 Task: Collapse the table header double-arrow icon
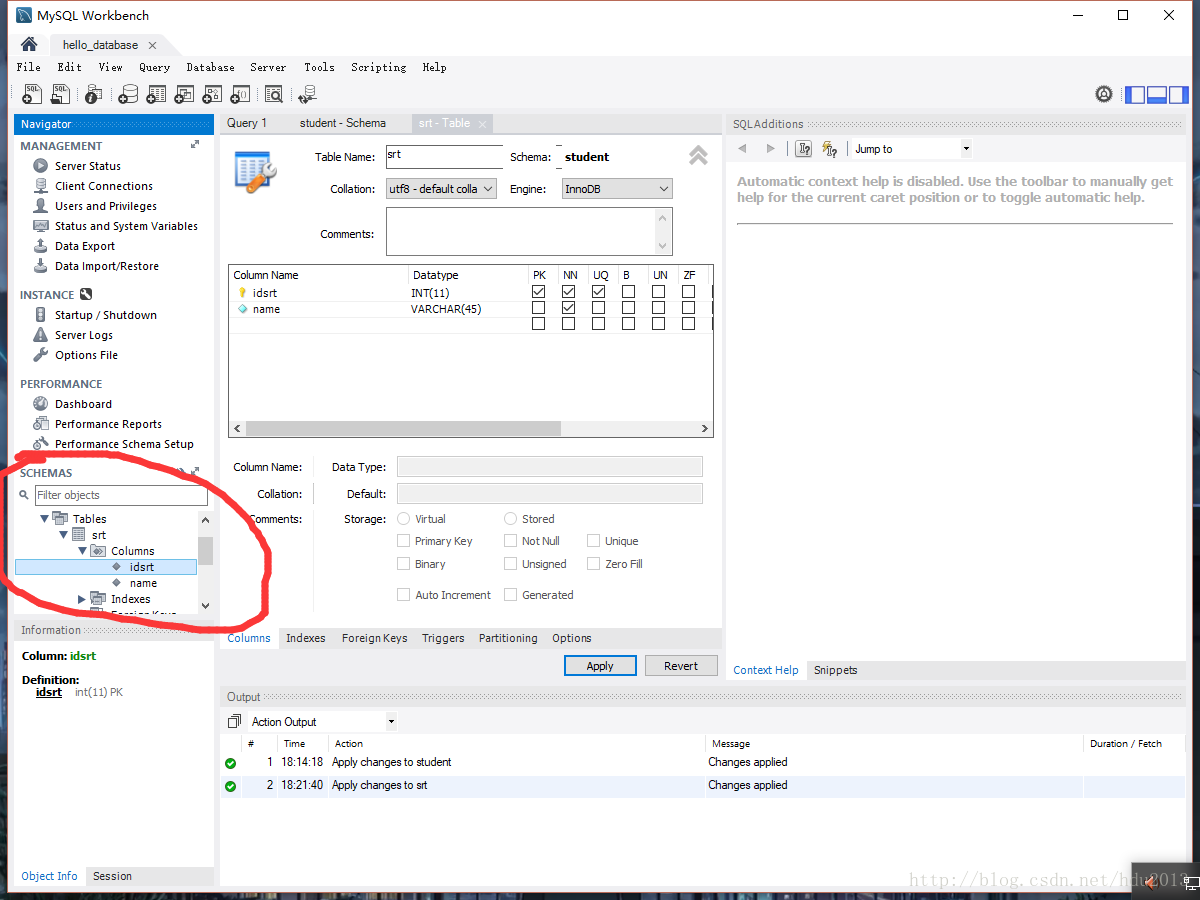[698, 155]
